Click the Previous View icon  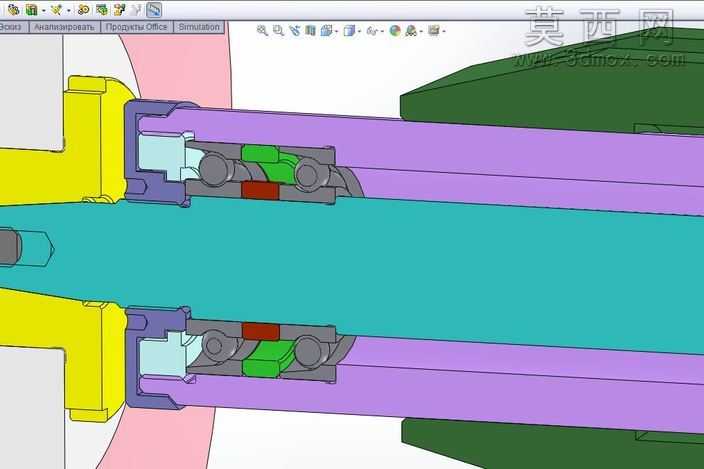click(294, 31)
